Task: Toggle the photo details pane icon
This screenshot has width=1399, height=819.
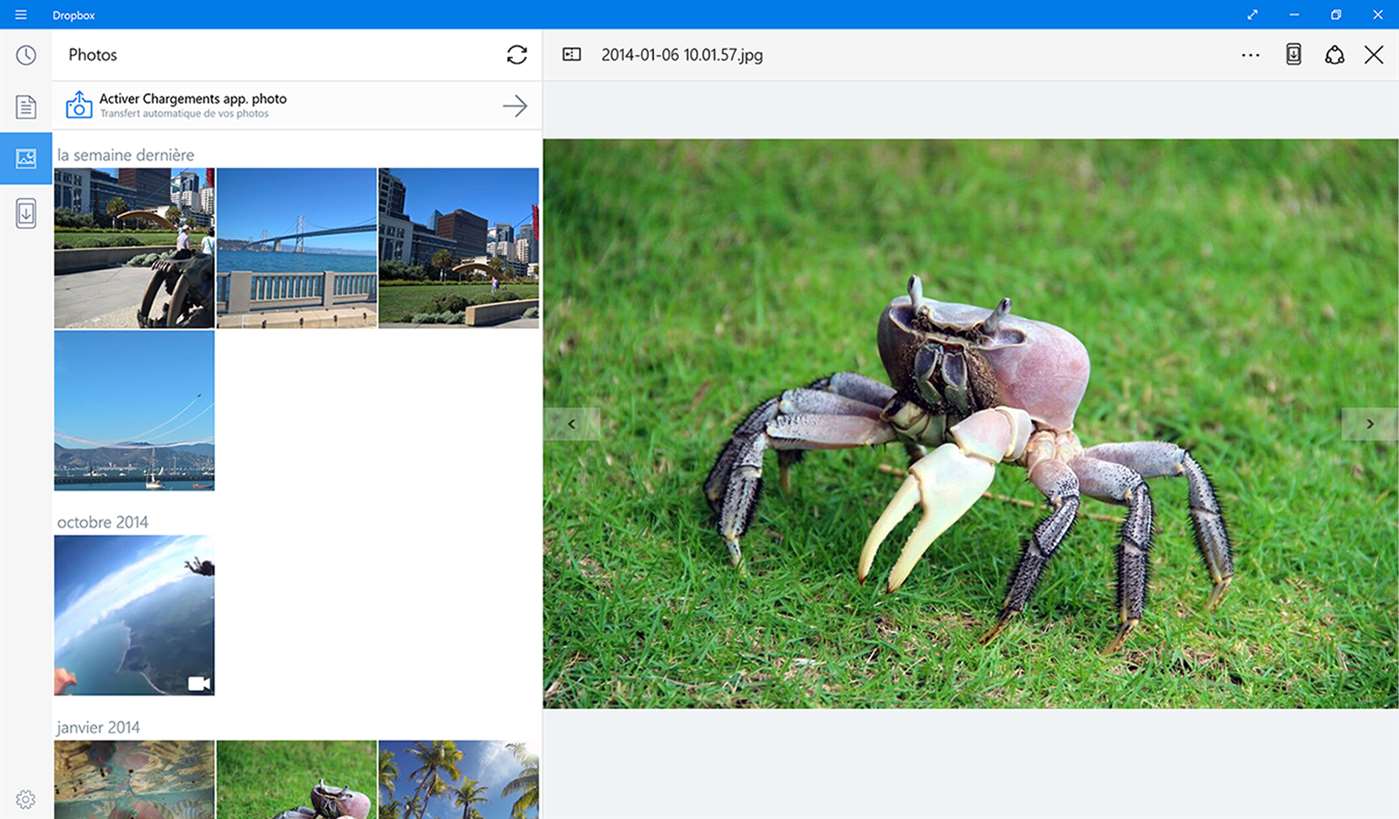Action: tap(572, 55)
